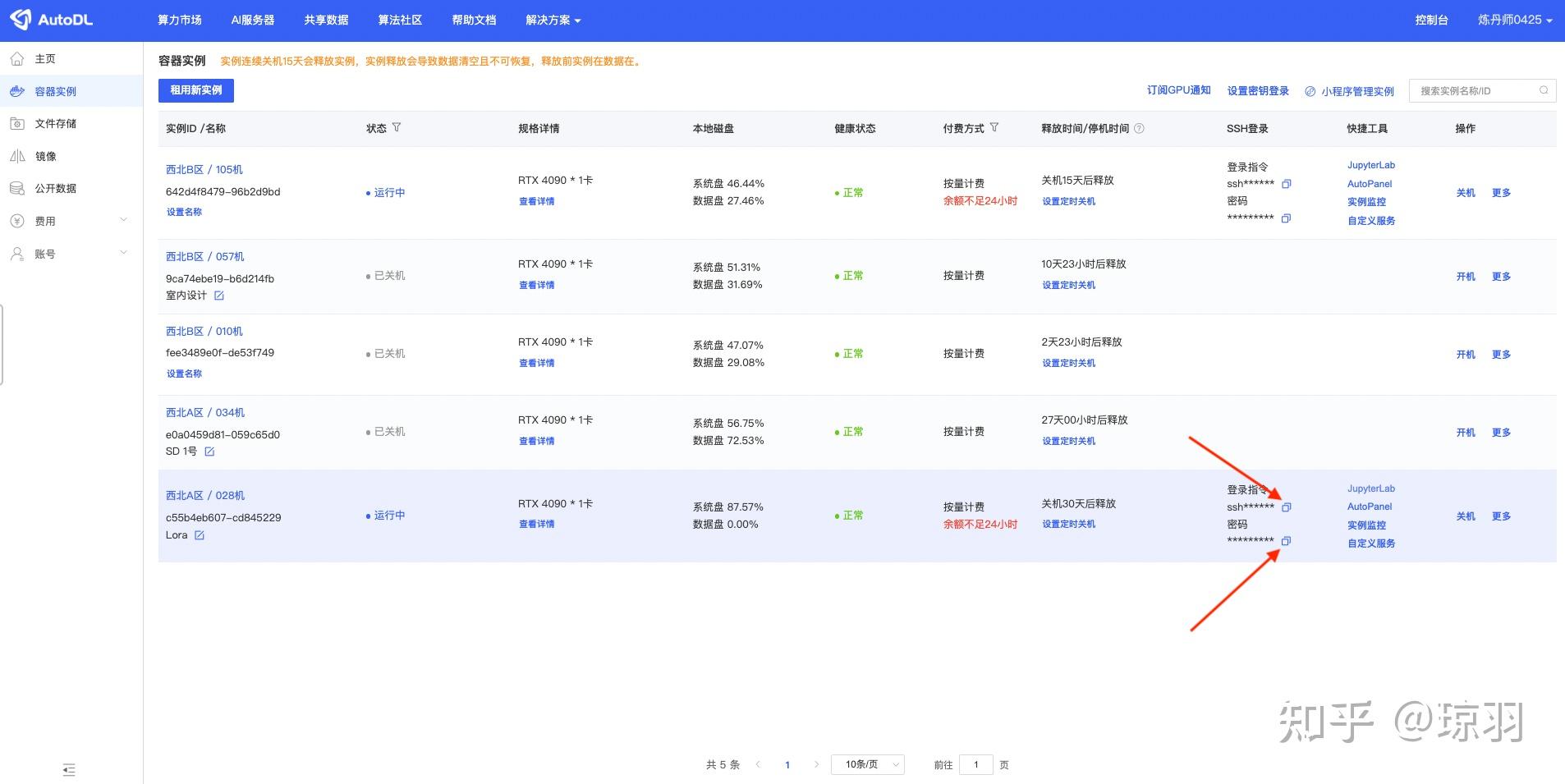Screen dimensions: 1565x784
Task: Open the 状态 column filter funnel
Action: [397, 127]
